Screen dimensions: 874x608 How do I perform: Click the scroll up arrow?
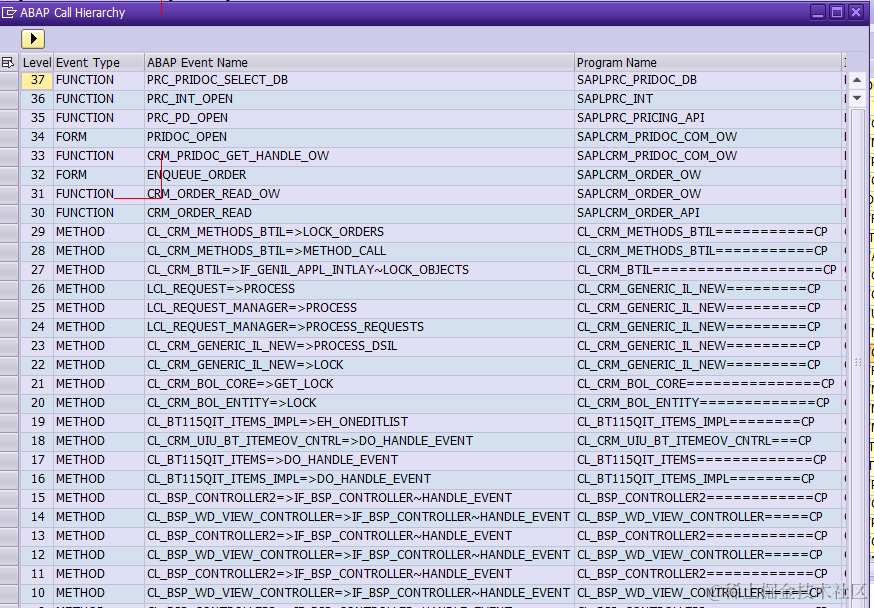[857, 80]
